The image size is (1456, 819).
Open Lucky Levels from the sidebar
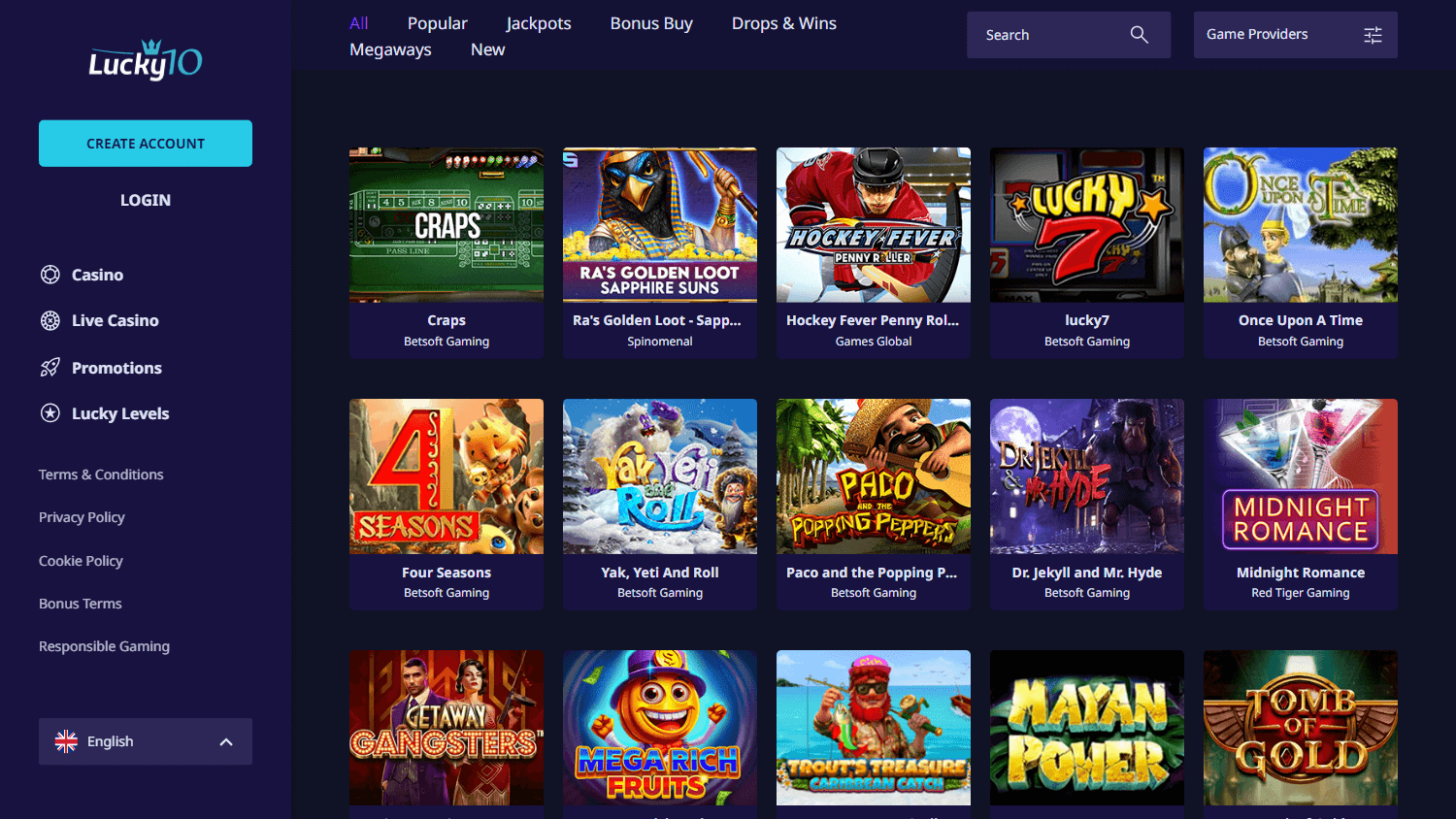[x=120, y=413]
